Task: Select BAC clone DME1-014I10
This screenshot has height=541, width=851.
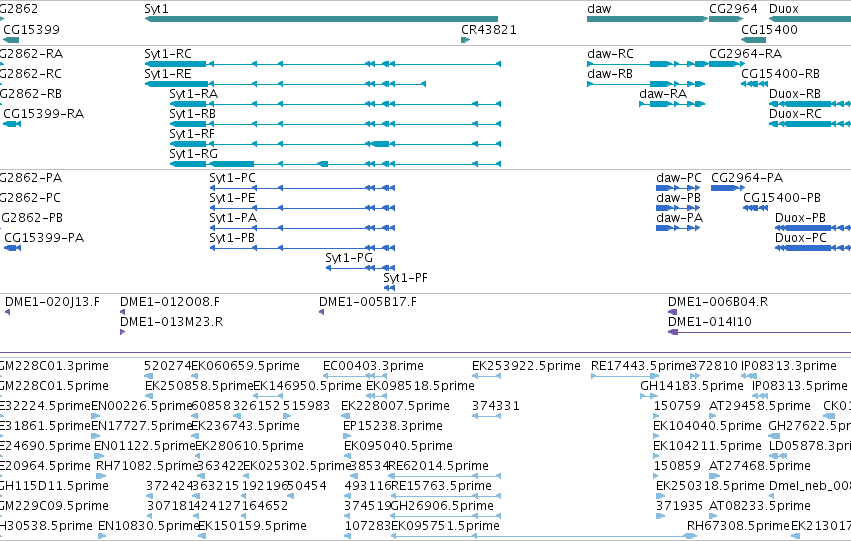Action: (x=759, y=332)
